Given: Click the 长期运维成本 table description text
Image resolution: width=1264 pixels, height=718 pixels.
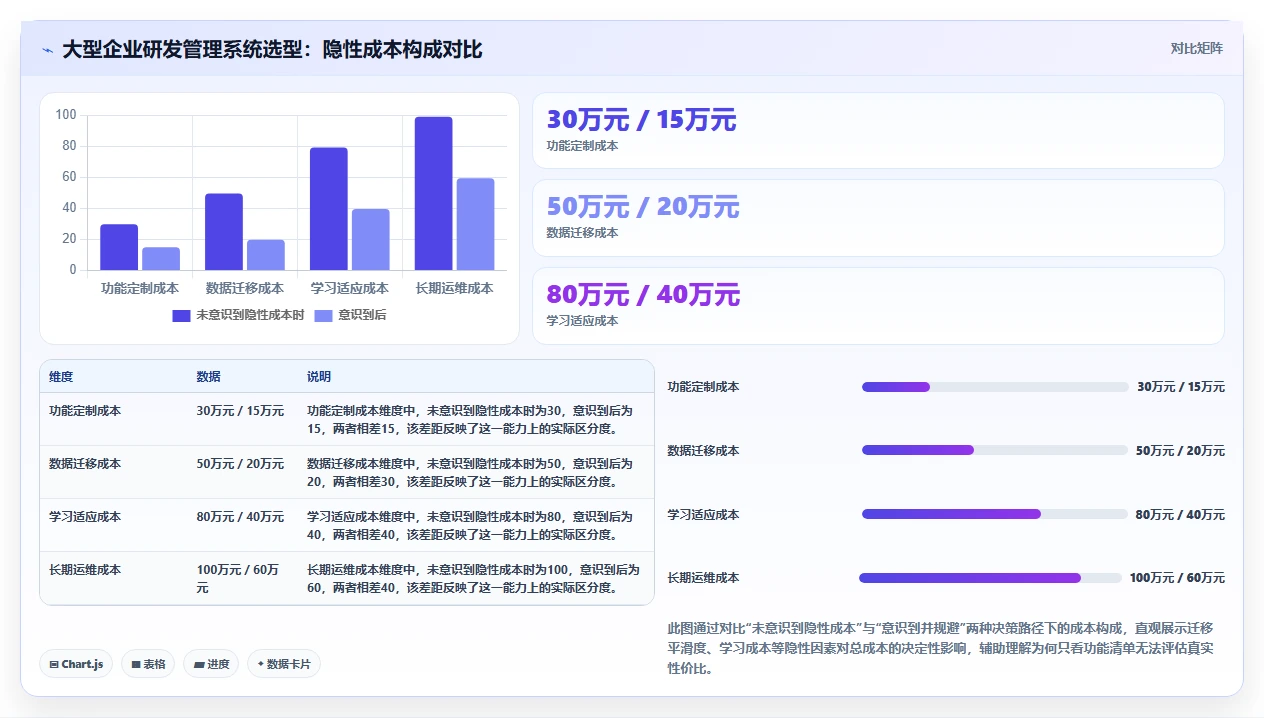Looking at the screenshot, I should pos(473,579).
